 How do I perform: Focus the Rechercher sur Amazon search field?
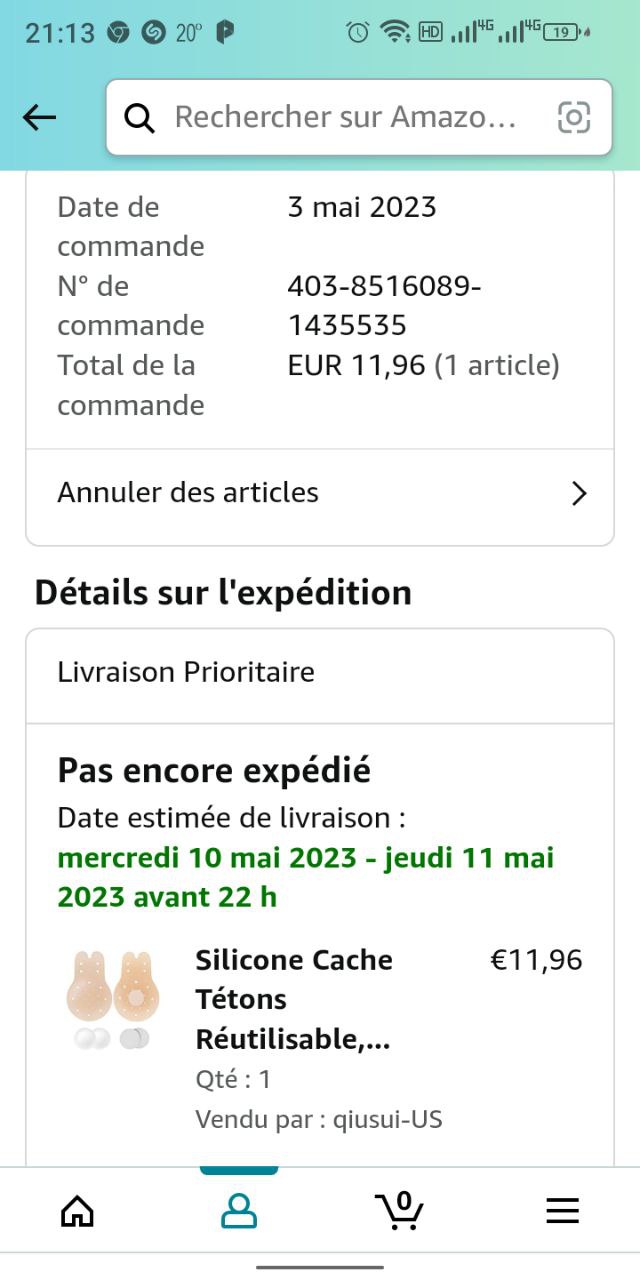[345, 118]
